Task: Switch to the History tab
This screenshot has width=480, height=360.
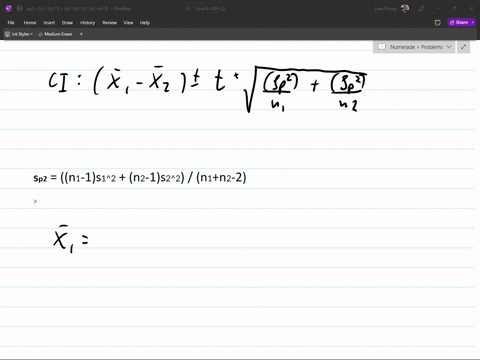Action: pyautogui.click(x=88, y=23)
